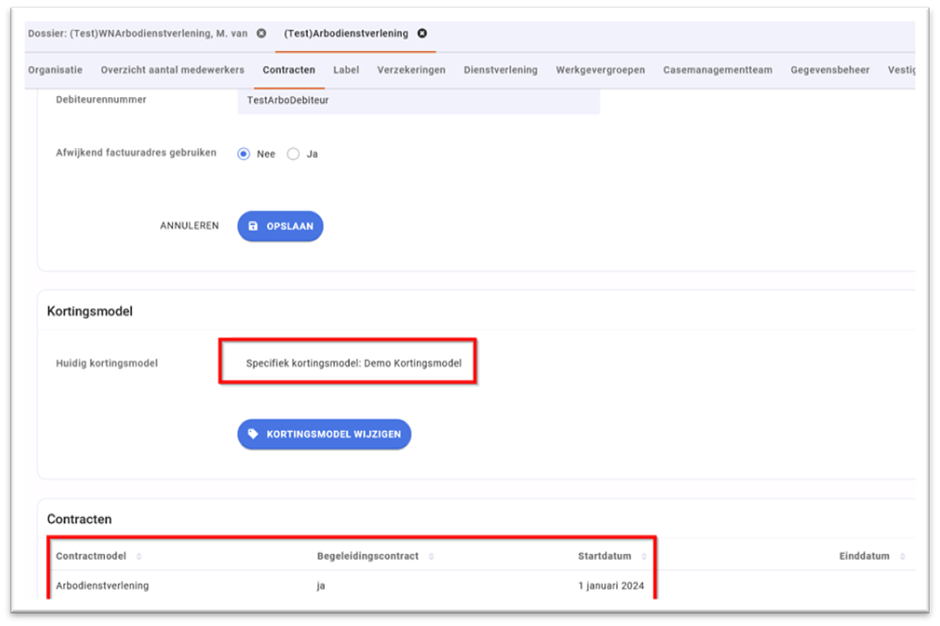Click Arbodienstverlening contract row cell
940x626 pixels.
[103, 586]
